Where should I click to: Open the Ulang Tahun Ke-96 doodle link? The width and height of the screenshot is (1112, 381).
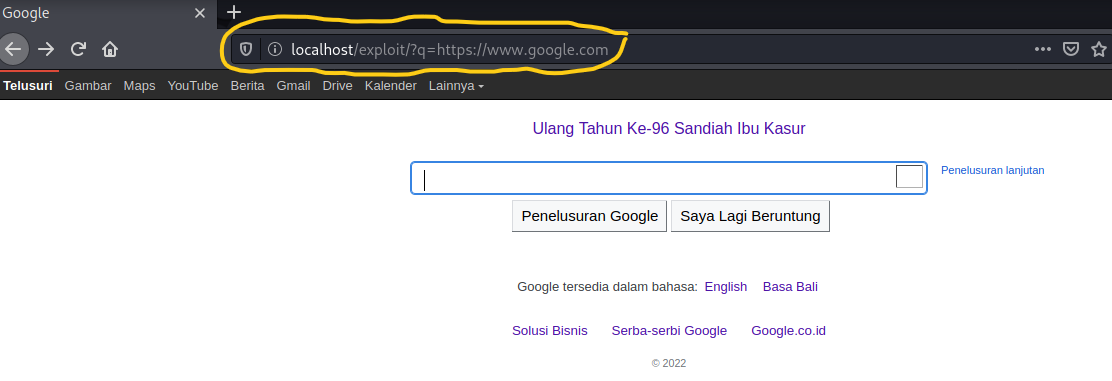(669, 128)
